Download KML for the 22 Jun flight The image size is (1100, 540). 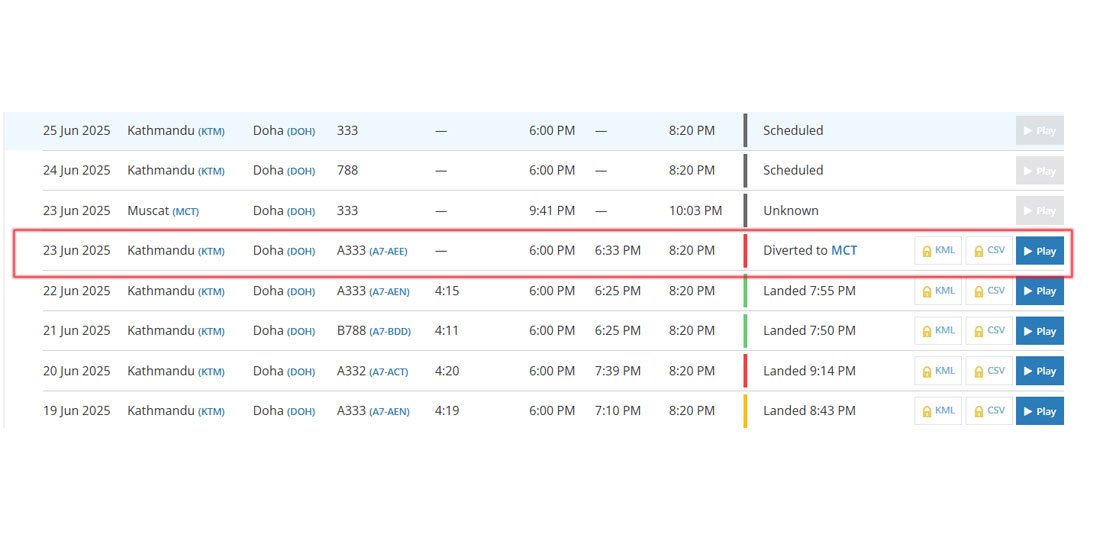[x=938, y=290]
